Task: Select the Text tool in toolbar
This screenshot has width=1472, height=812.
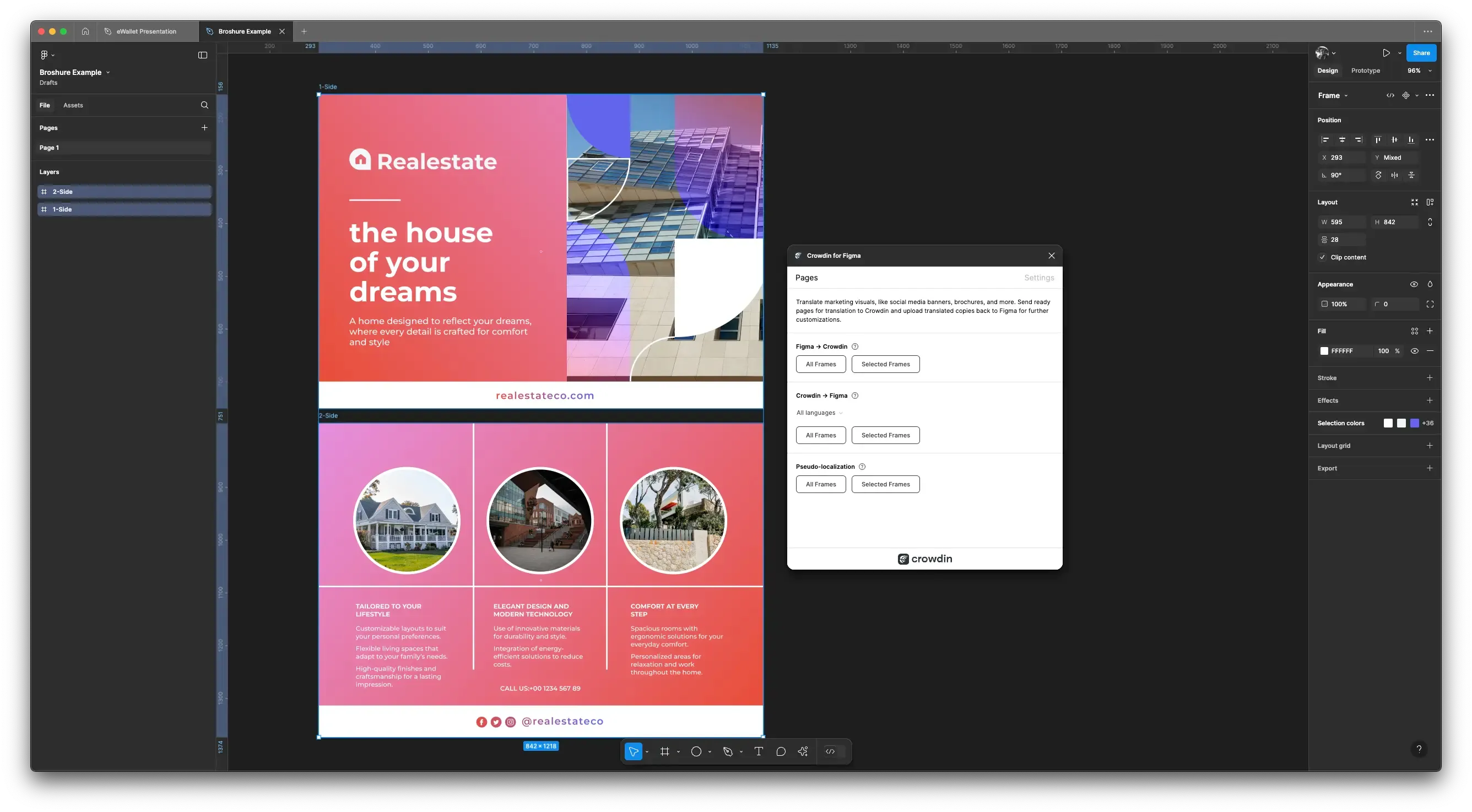Action: (x=758, y=751)
